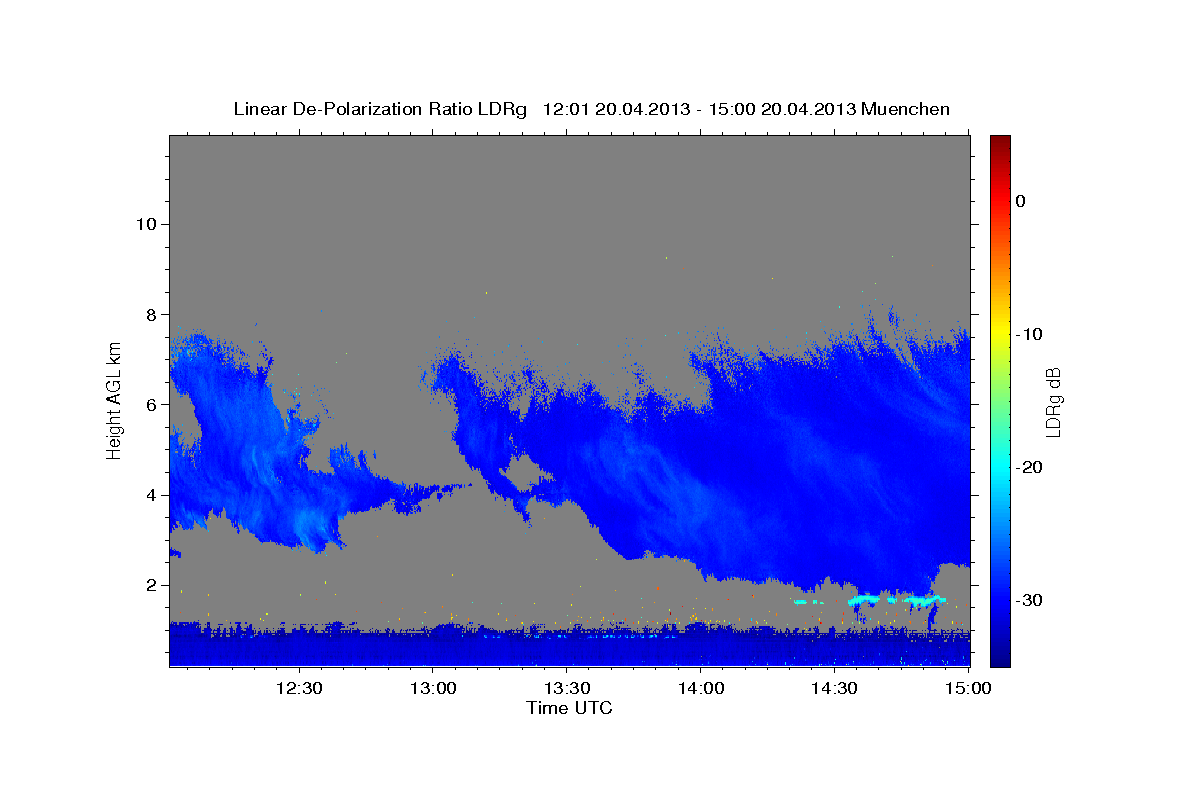Click the 12:30 time tick label
The width and height of the screenshot is (1200, 800).
pos(299,688)
